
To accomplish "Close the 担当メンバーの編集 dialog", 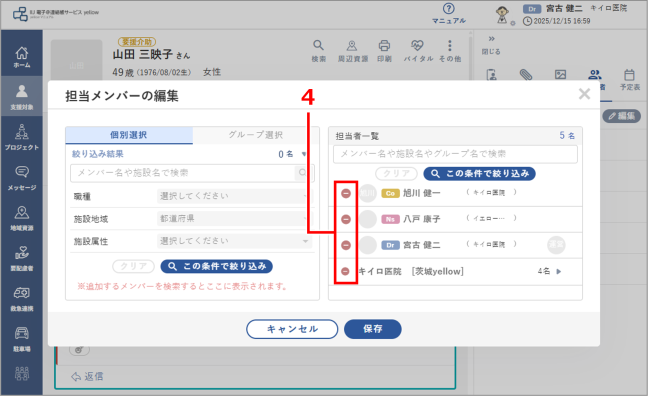I will tap(584, 94).
